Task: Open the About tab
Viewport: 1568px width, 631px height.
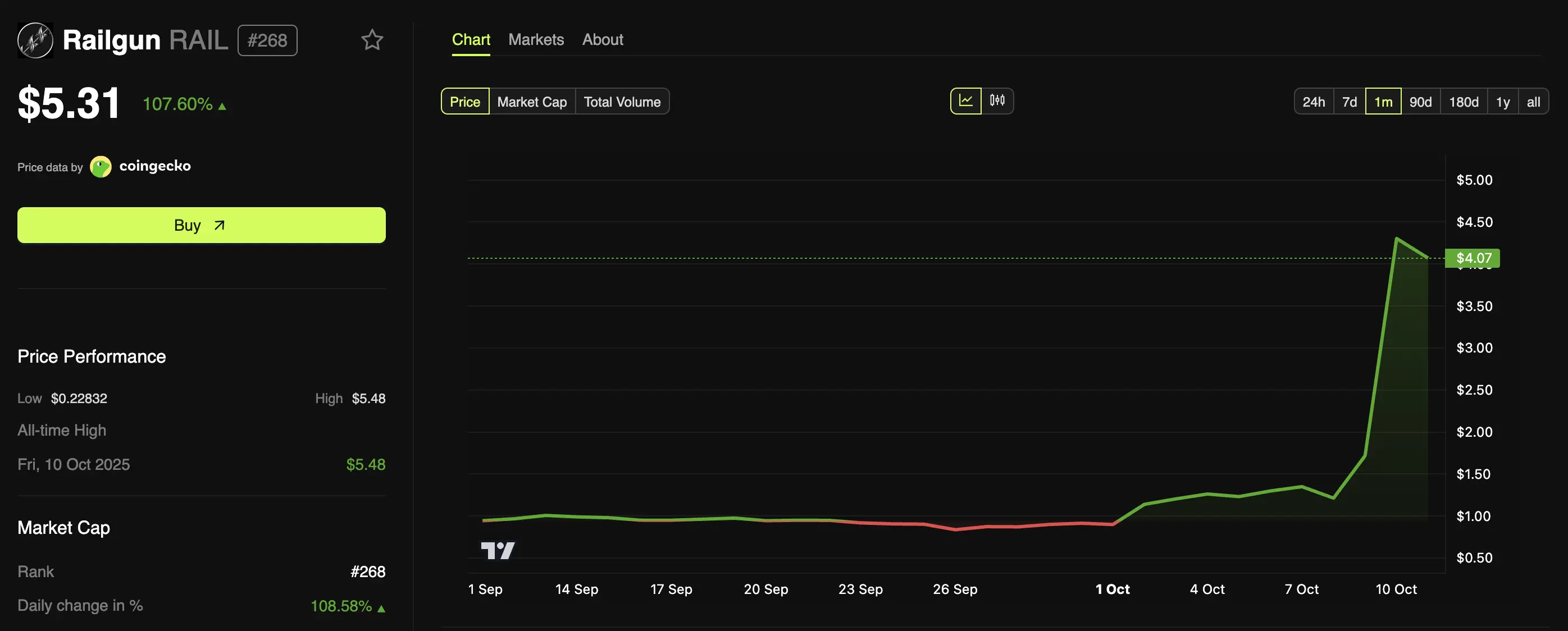Action: tap(602, 39)
